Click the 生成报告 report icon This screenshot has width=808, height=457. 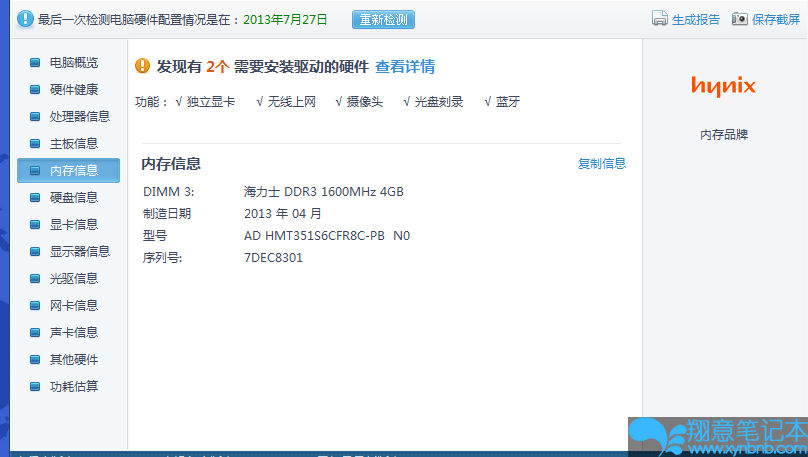tap(660, 19)
